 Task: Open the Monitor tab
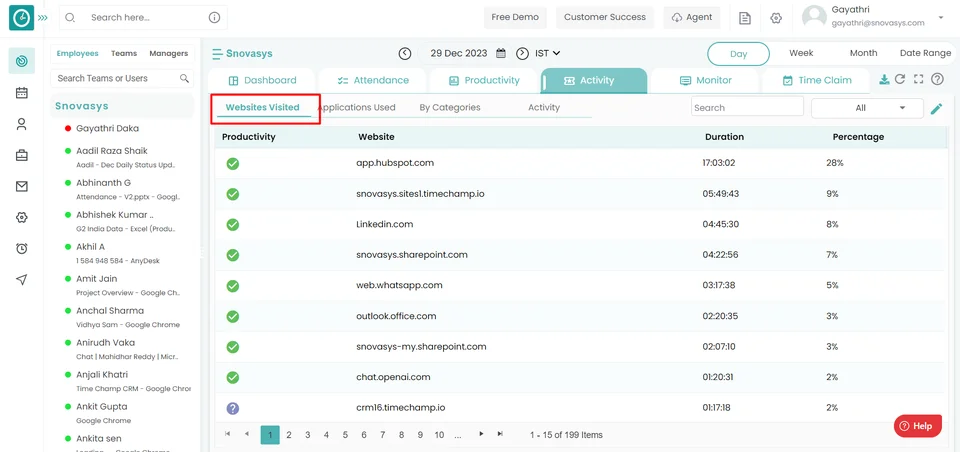click(x=705, y=80)
